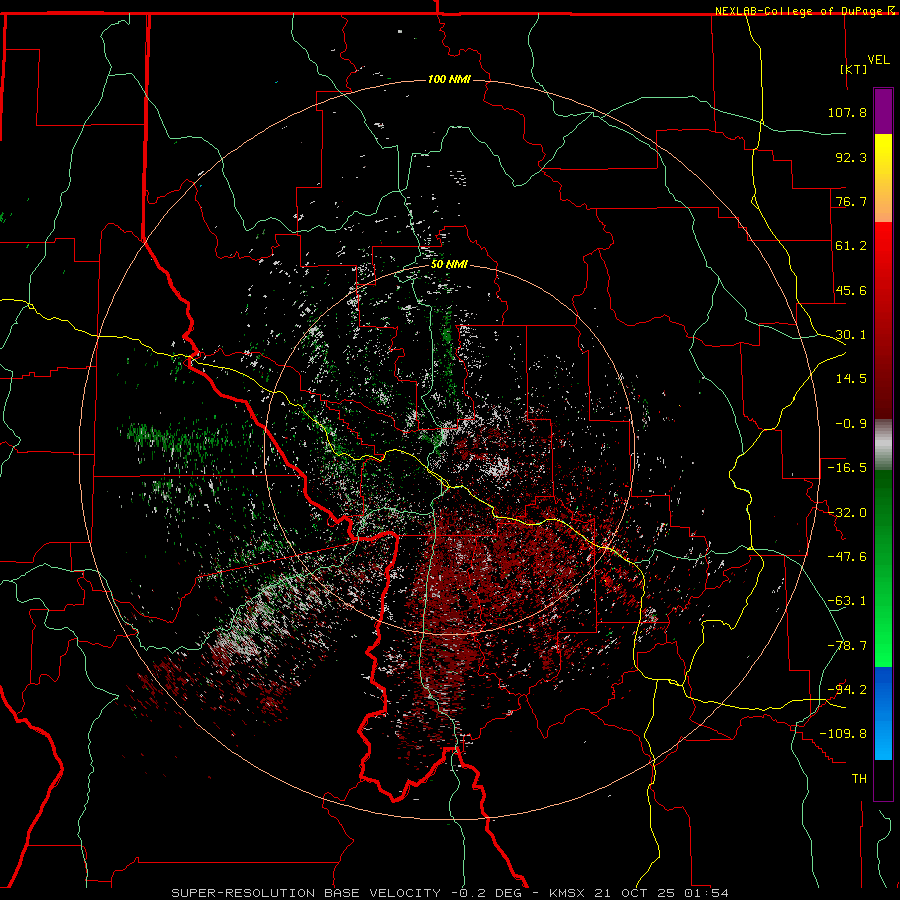Click the -32.0 velocity scale value
900x900 pixels.
tap(847, 513)
